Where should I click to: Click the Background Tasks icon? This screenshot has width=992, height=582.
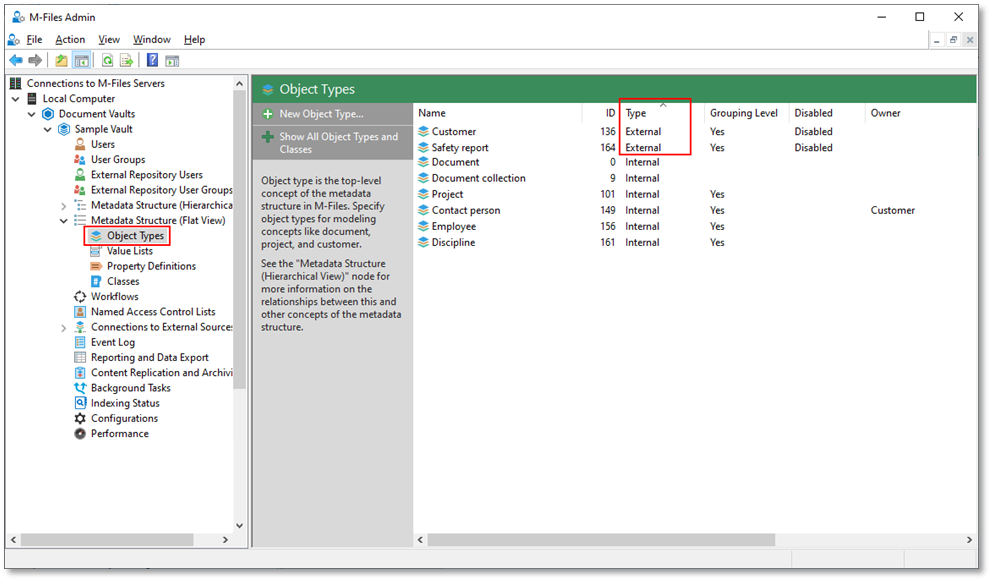[x=80, y=388]
